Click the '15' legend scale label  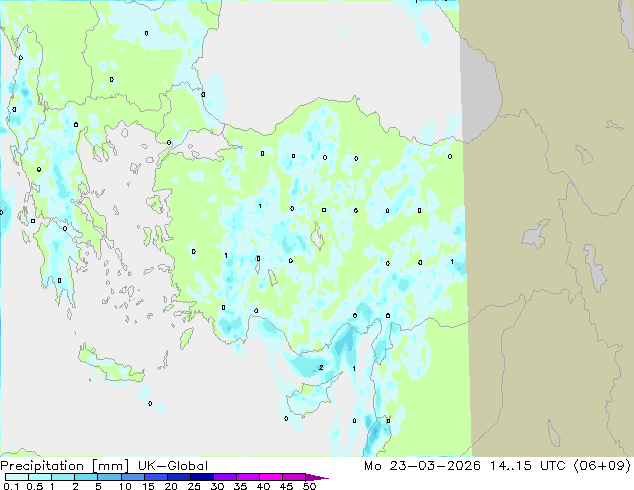tap(148, 486)
